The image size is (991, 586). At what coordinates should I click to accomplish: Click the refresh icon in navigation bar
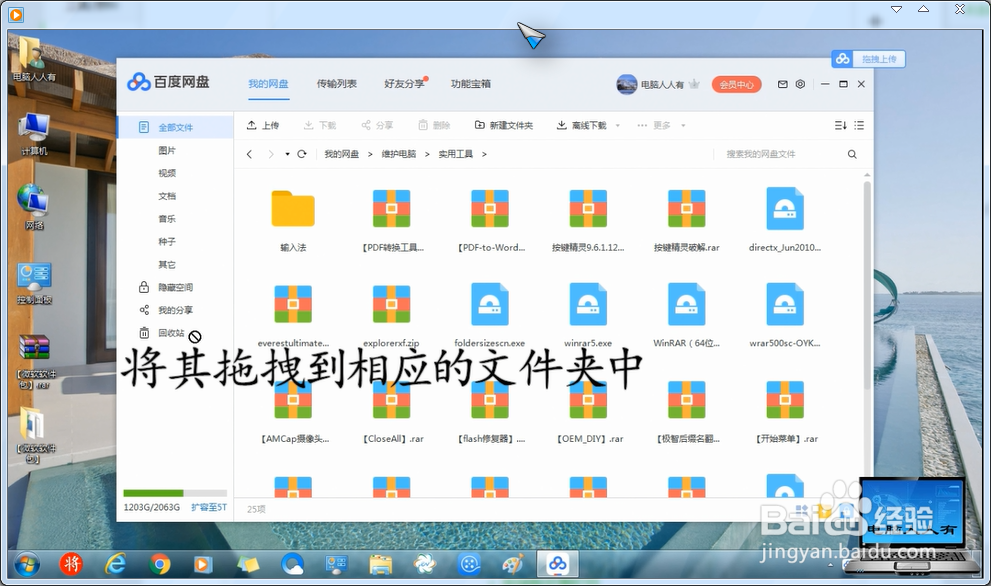302,154
